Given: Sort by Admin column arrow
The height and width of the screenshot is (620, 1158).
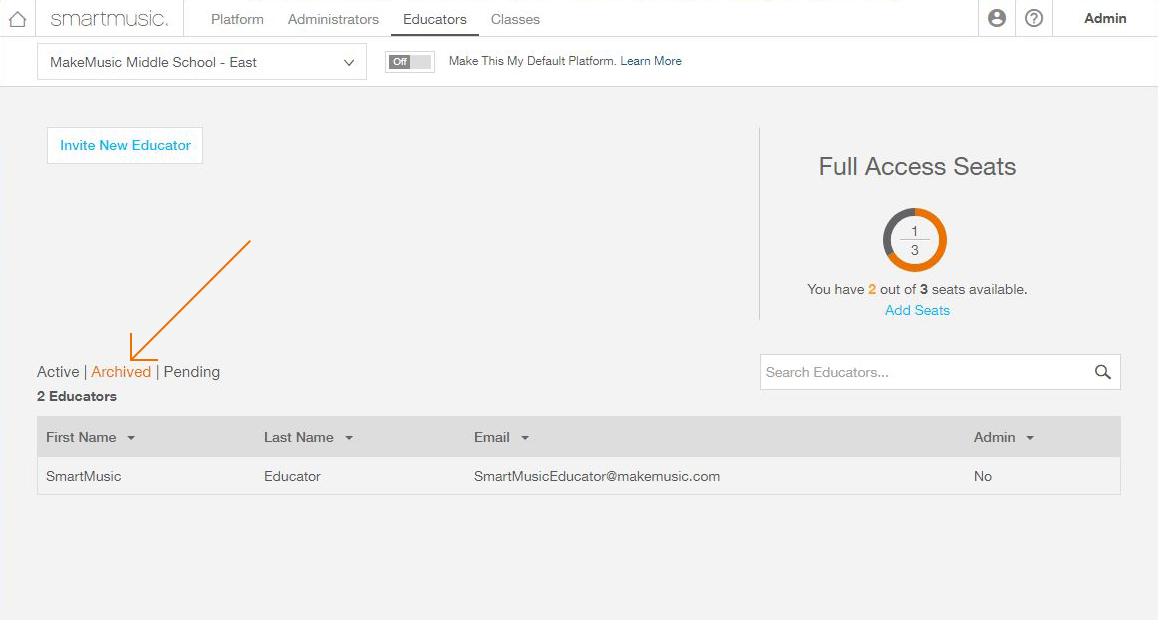Looking at the screenshot, I should click(1030, 438).
